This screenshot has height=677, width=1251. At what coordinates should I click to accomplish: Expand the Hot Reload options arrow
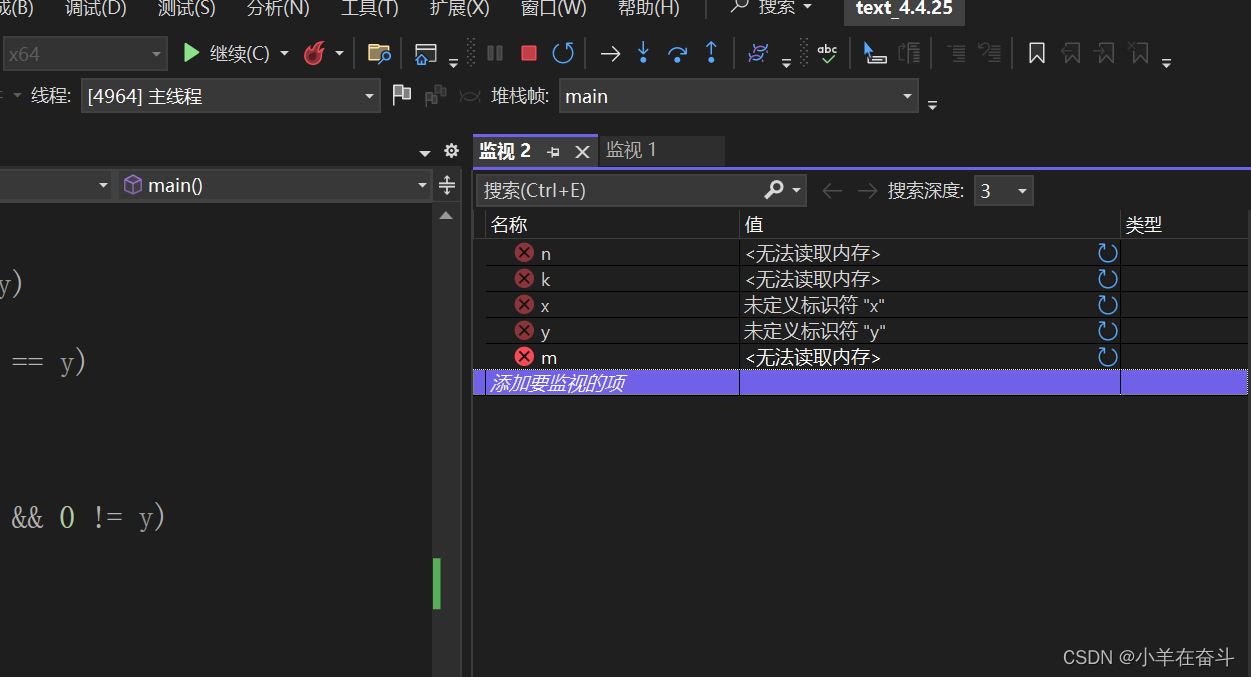click(339, 53)
